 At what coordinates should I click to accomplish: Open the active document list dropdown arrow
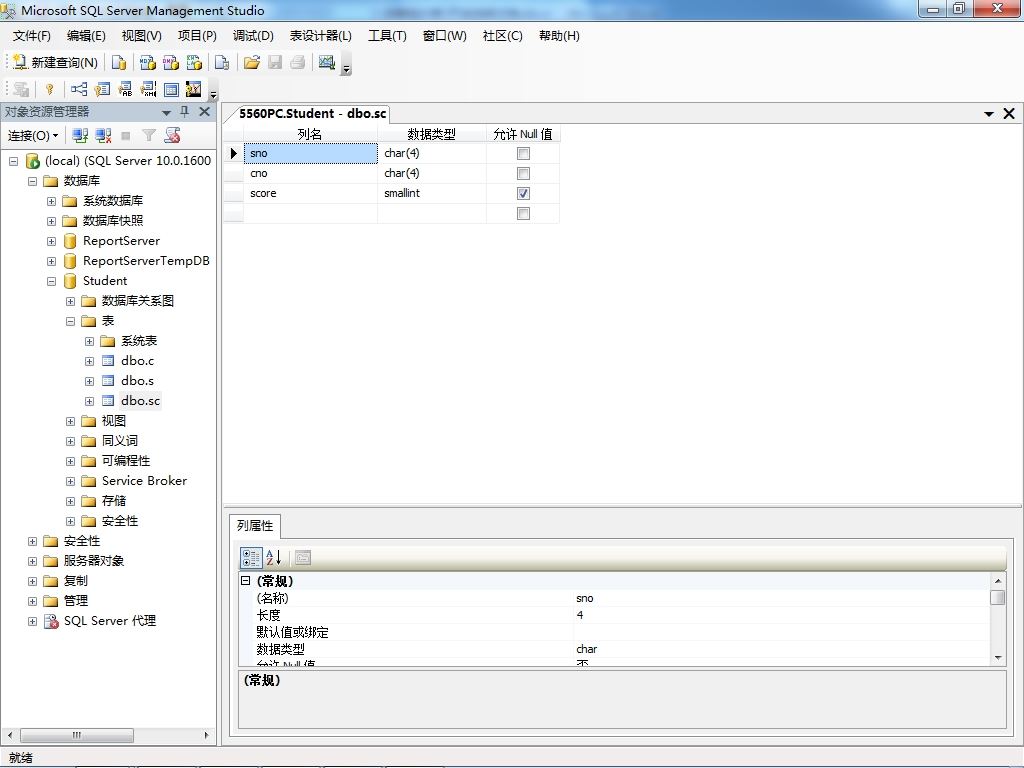[x=989, y=114]
